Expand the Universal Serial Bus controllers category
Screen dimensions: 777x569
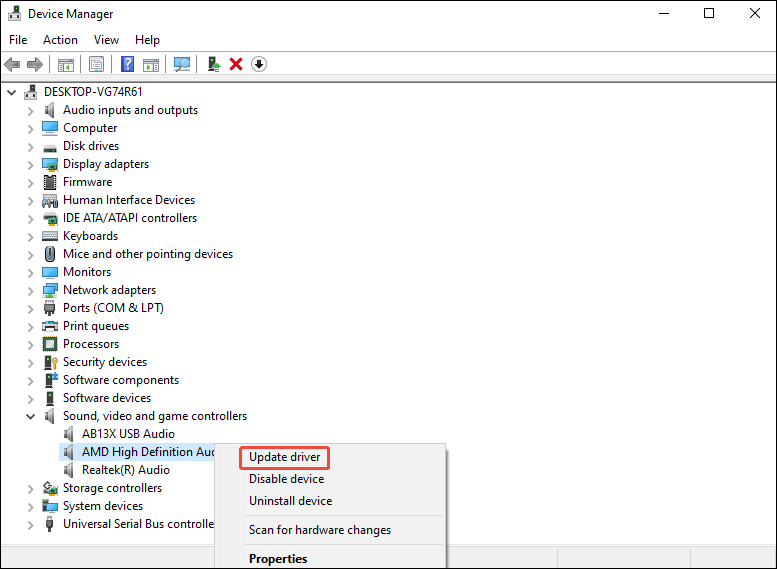[x=31, y=524]
